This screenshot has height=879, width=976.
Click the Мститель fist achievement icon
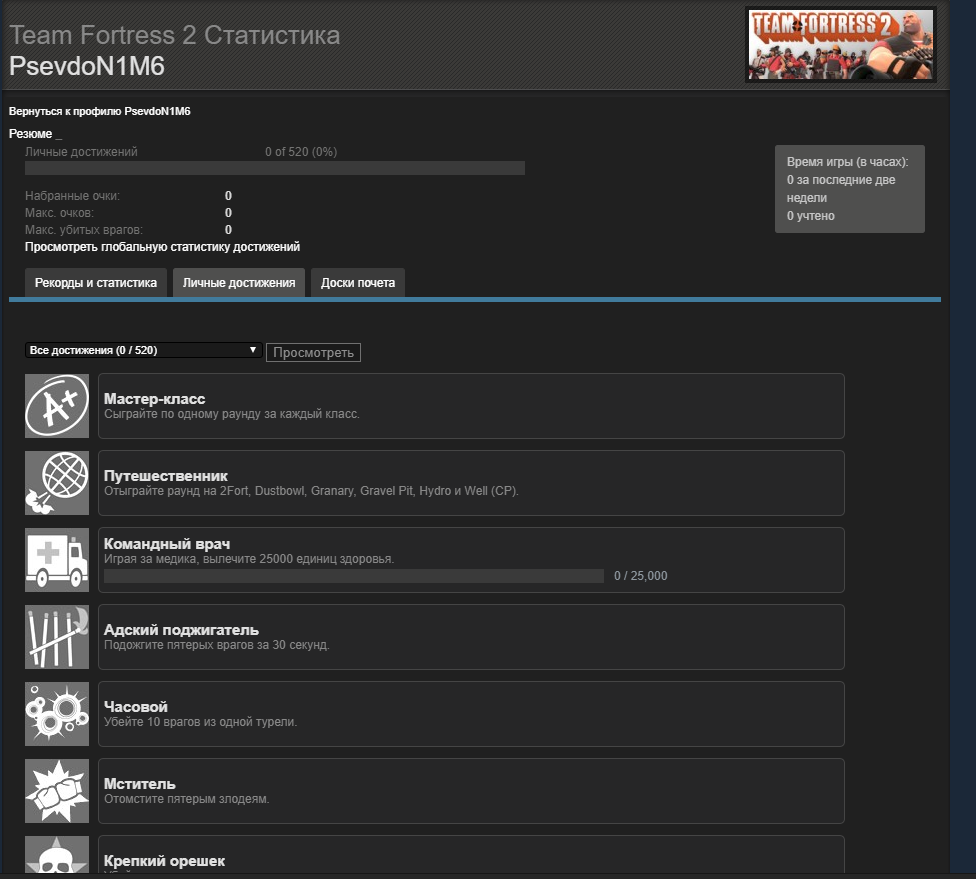coord(57,791)
